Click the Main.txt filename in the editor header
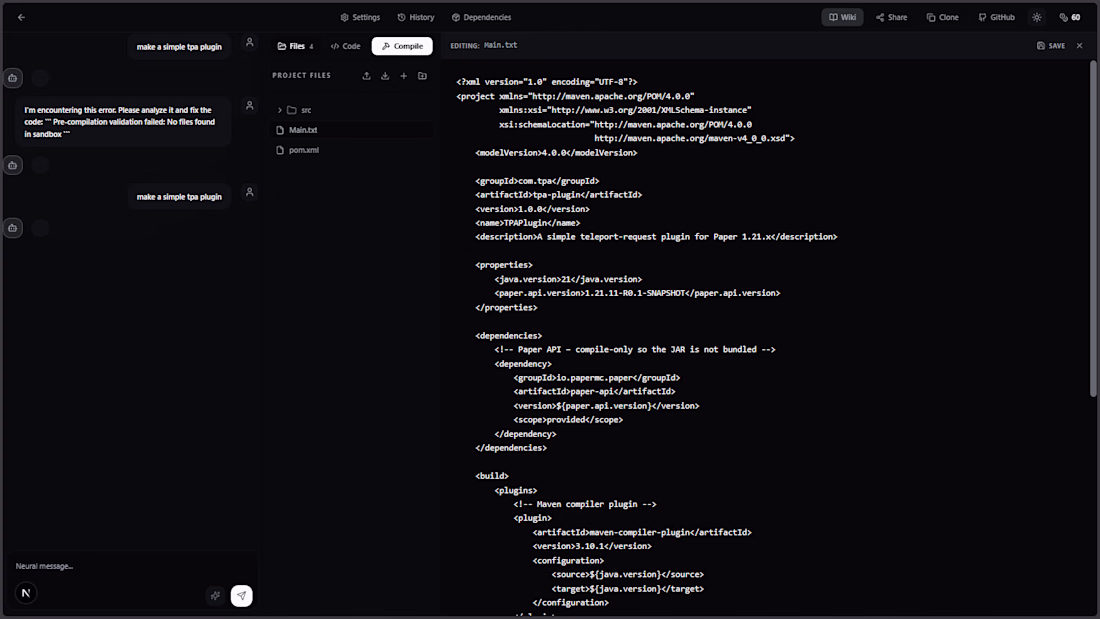The width and height of the screenshot is (1100, 619). [500, 45]
